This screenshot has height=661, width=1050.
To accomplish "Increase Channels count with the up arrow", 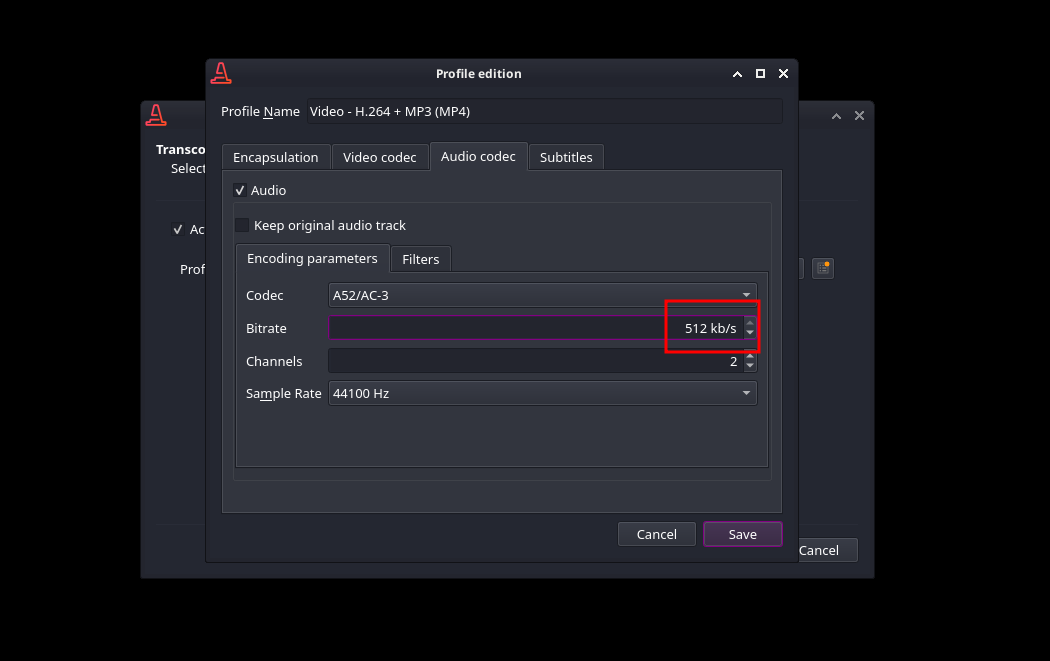I will pos(750,356).
